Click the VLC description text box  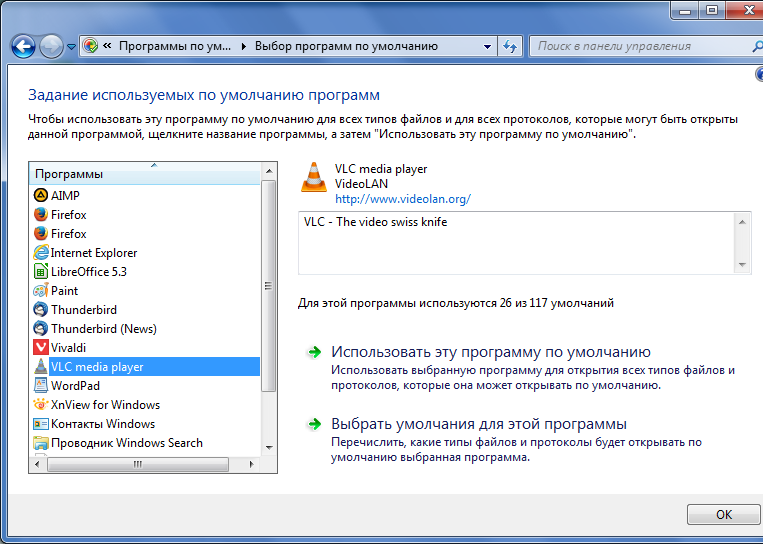pyautogui.click(x=516, y=243)
